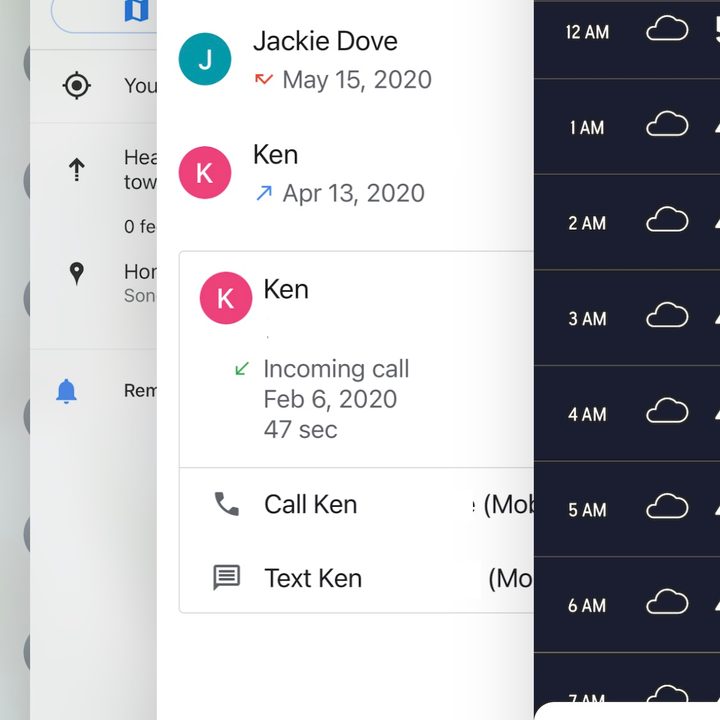Select the Call Ken option
Screen dimensions: 720x720
point(357,504)
